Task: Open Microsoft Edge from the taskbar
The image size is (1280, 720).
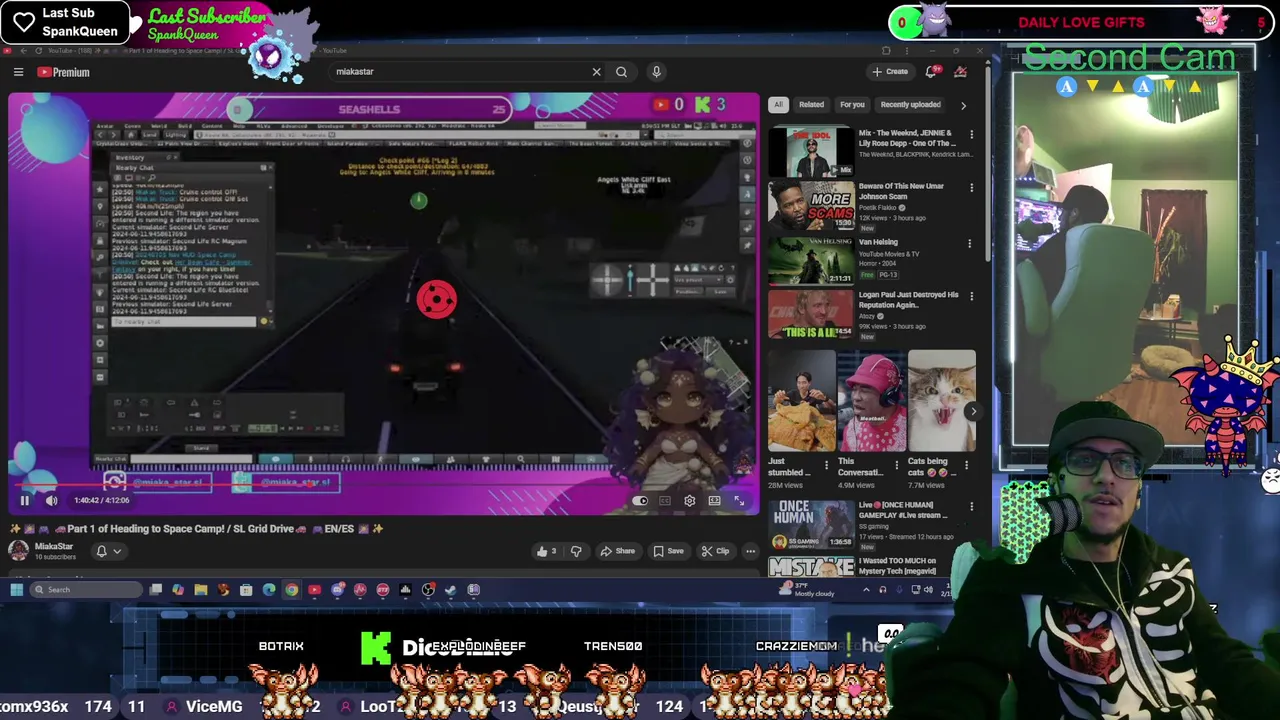Action: click(x=268, y=589)
